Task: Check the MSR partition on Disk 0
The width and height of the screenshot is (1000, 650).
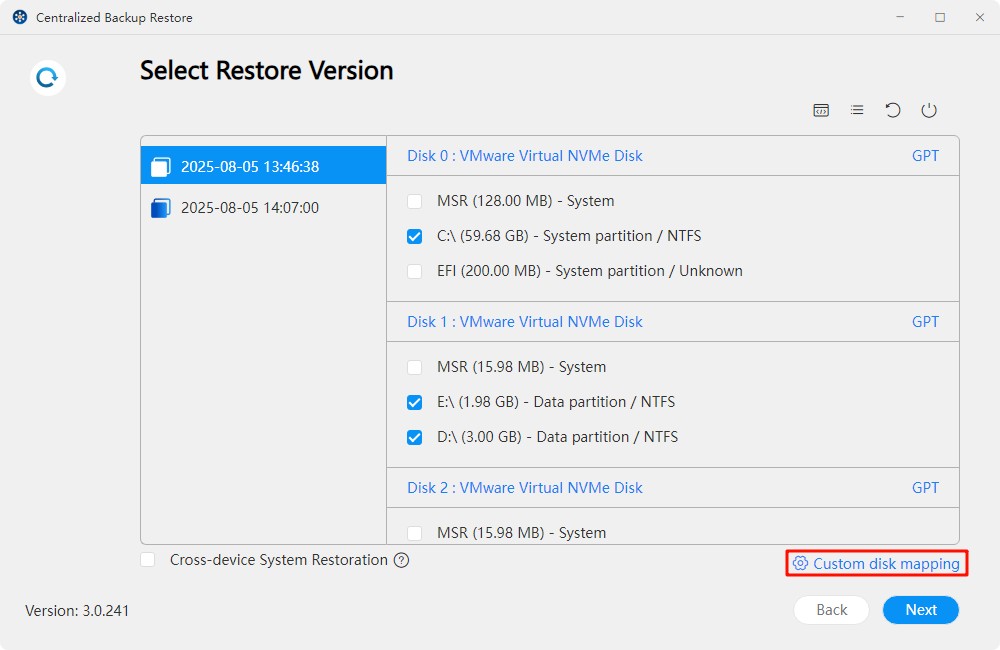Action: [413, 201]
